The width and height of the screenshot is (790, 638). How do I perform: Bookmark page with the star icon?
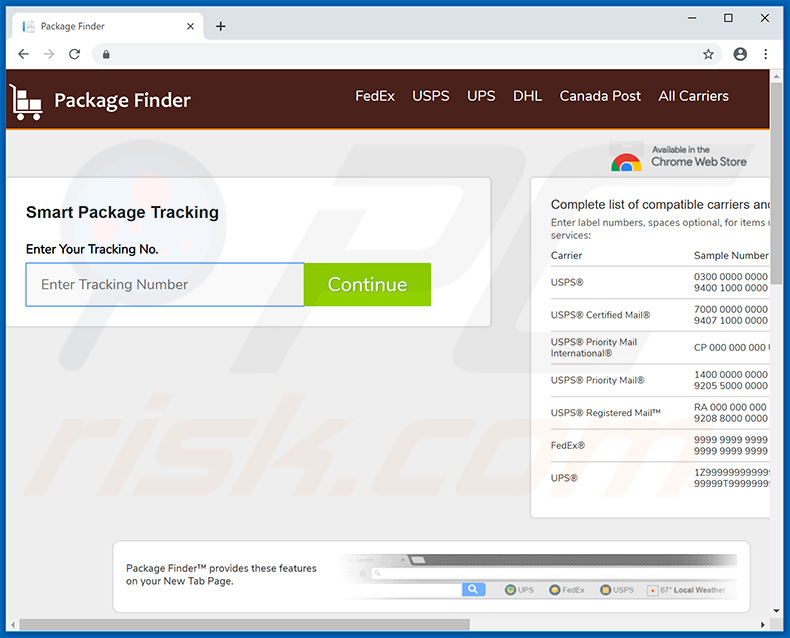[x=708, y=54]
